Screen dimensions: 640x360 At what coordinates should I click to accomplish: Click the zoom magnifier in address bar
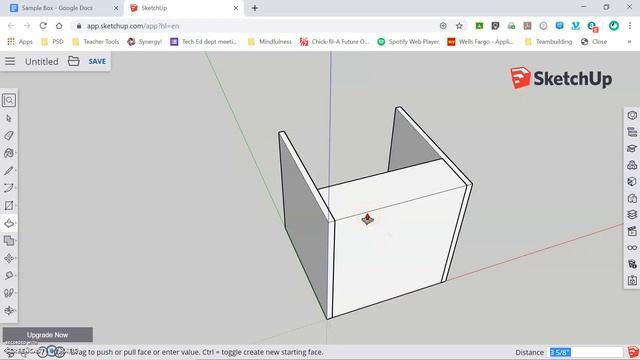coord(443,26)
